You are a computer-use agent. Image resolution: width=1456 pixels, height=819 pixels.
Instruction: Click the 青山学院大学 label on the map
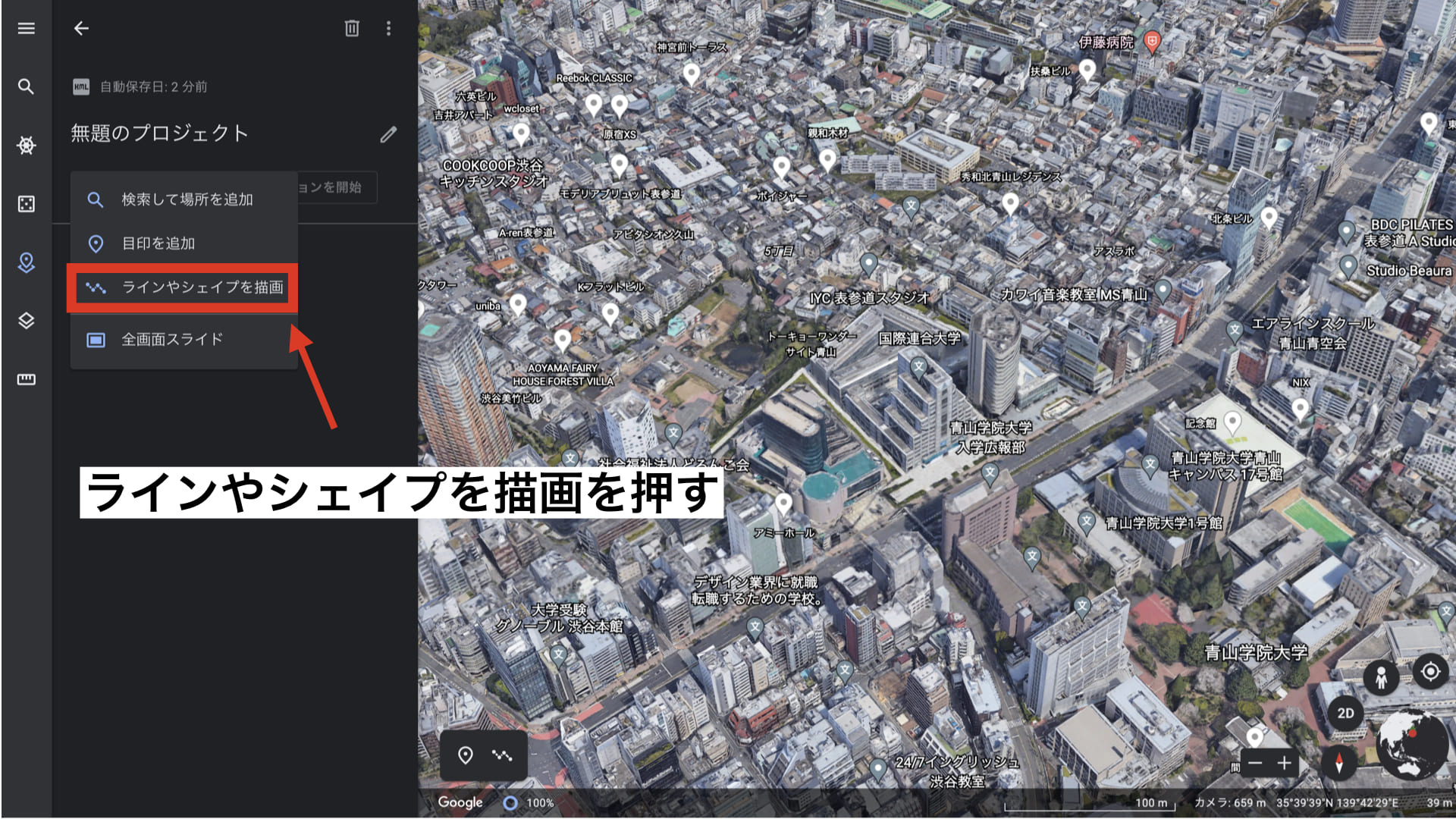1256,652
